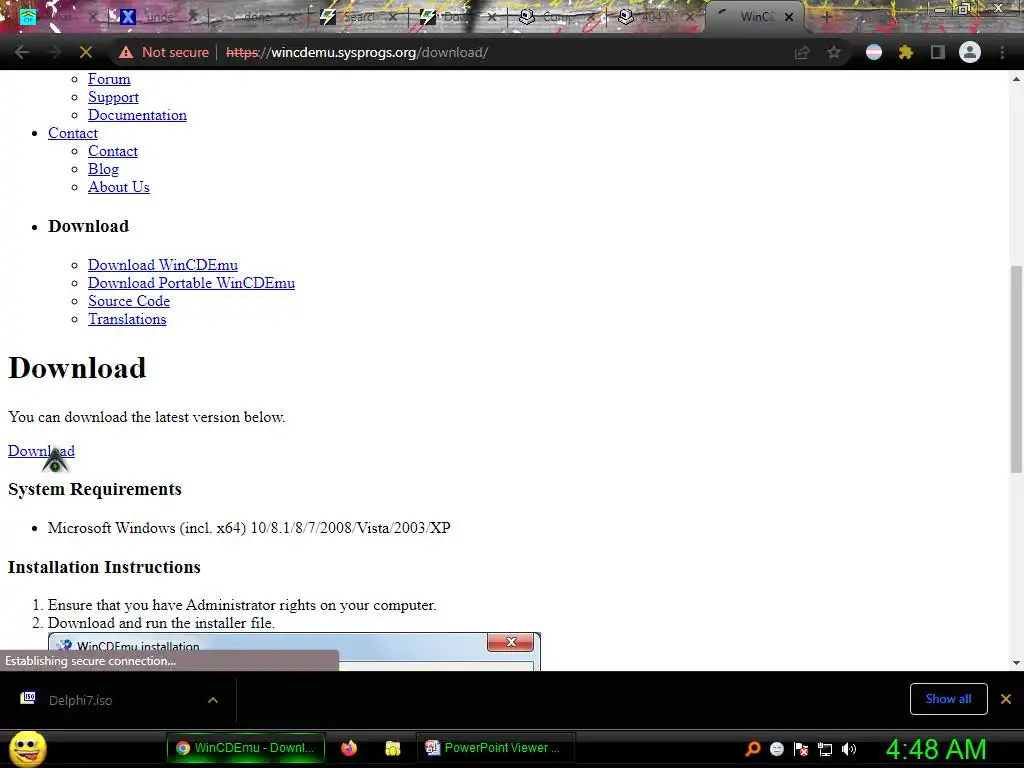The image size is (1024, 768).
Task: Open the Support link
Action: click(x=113, y=97)
